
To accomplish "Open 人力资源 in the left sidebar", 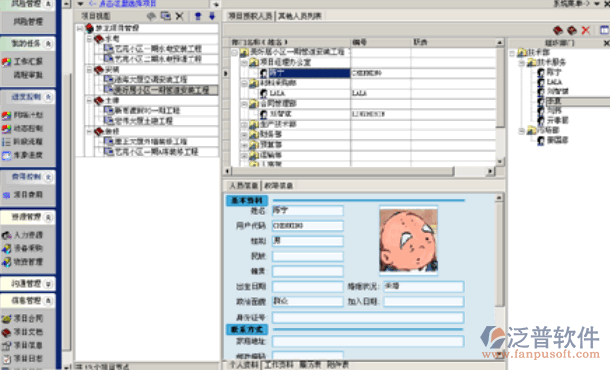I will click(x=23, y=235).
